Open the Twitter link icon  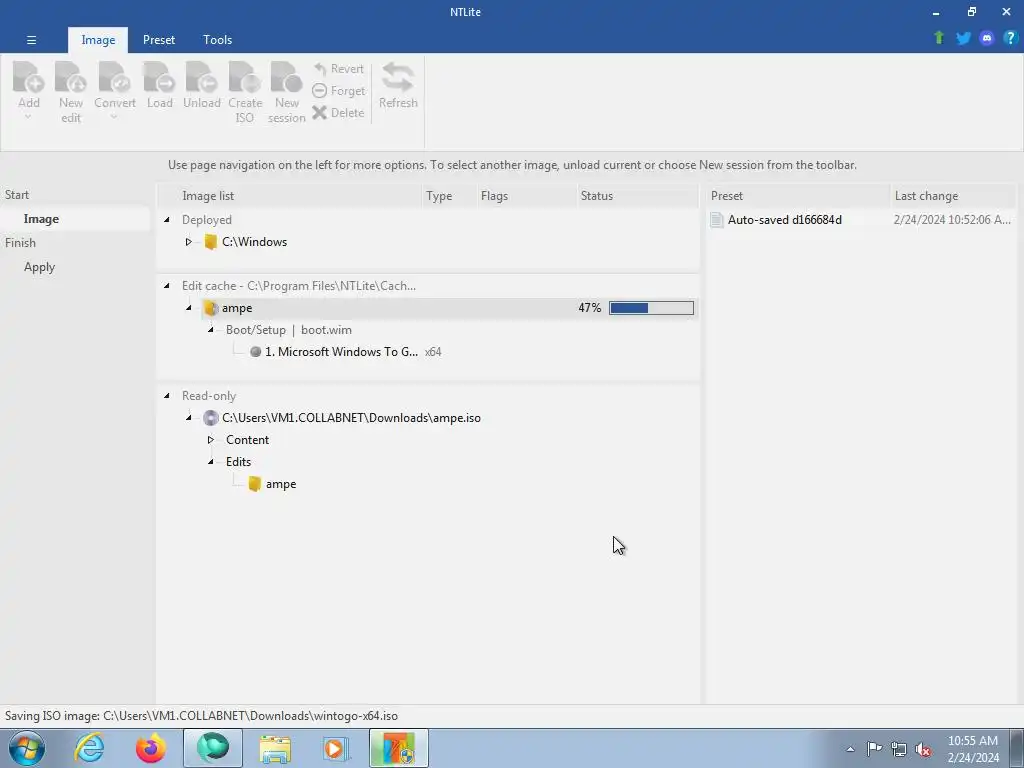point(963,38)
